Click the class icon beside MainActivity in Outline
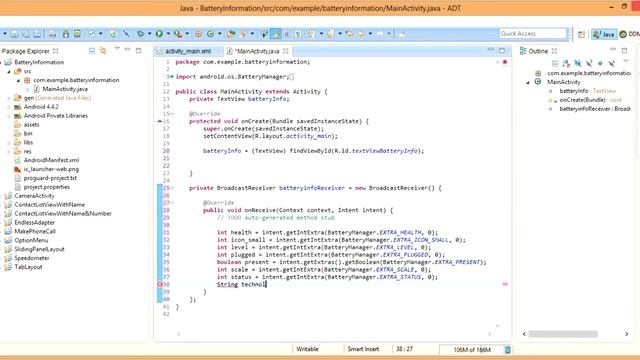 538,82
